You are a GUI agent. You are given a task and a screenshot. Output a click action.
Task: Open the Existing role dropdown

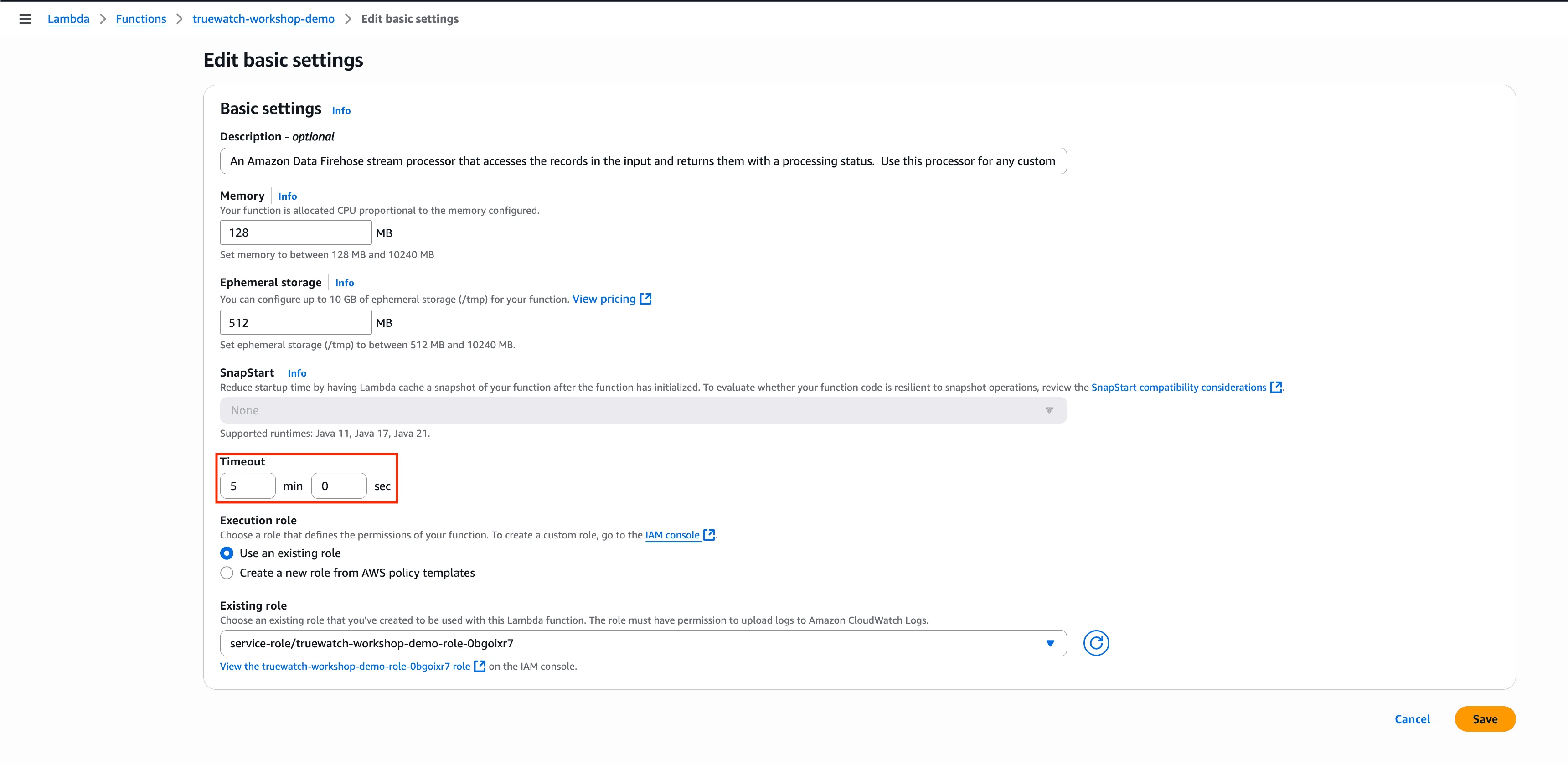point(643,643)
